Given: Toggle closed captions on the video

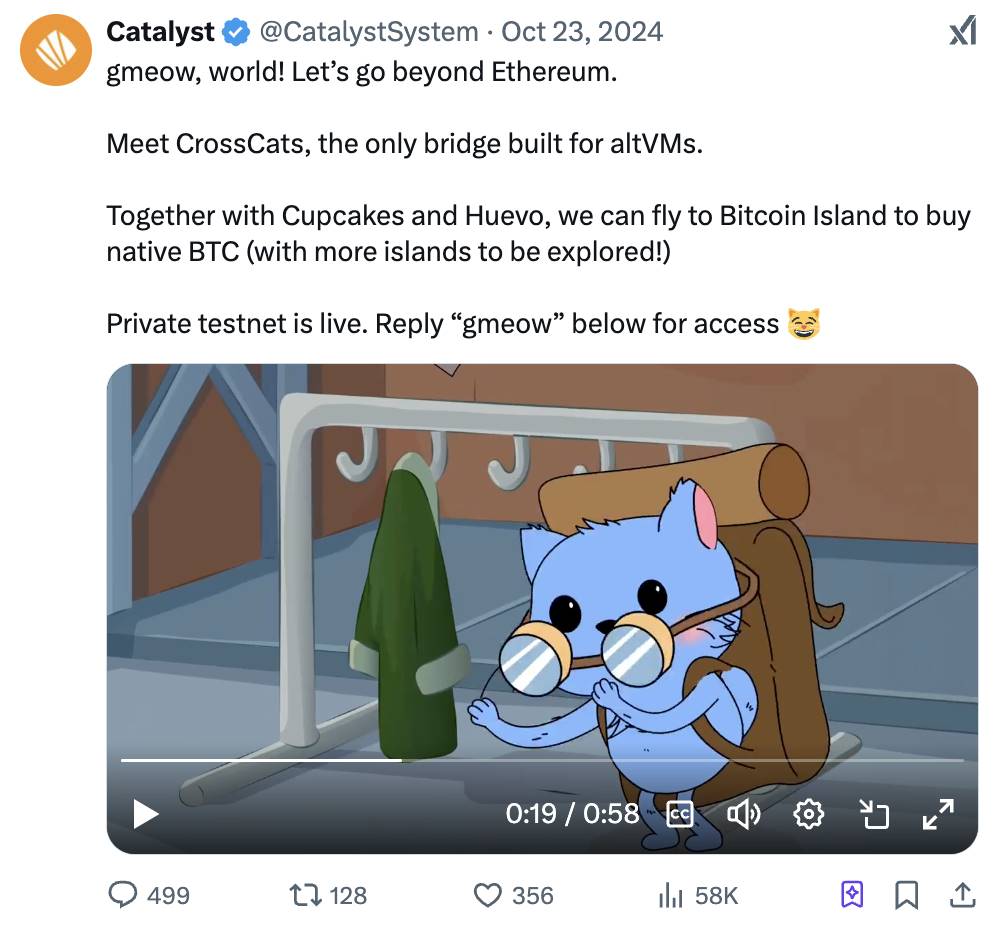Looking at the screenshot, I should (x=680, y=814).
